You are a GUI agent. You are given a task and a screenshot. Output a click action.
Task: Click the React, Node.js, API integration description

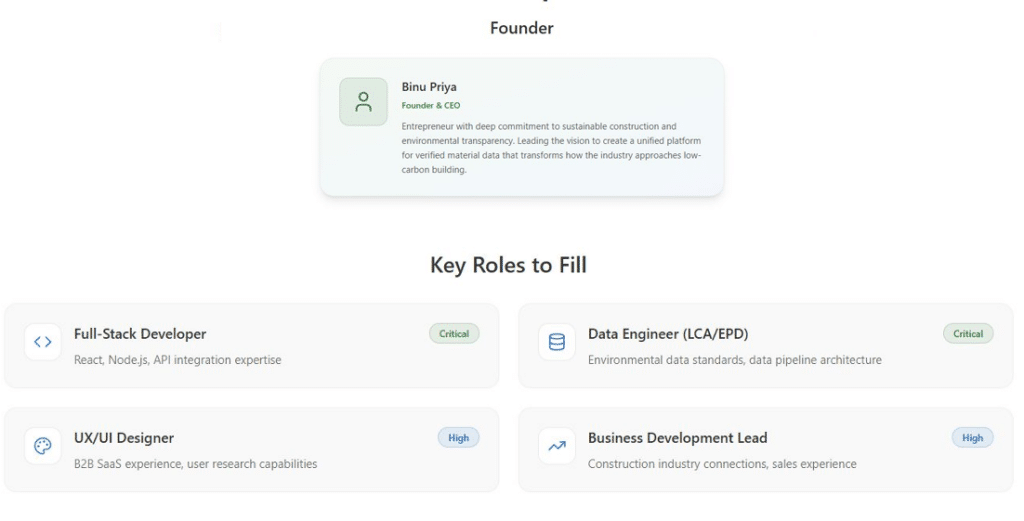[178, 360]
